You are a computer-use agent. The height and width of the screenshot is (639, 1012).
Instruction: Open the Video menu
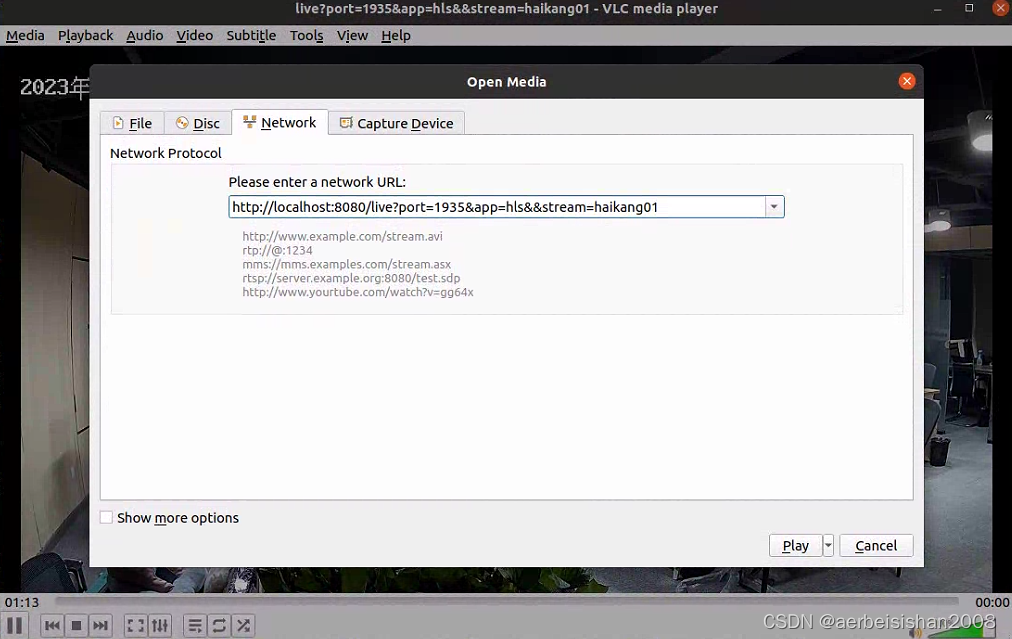click(194, 36)
